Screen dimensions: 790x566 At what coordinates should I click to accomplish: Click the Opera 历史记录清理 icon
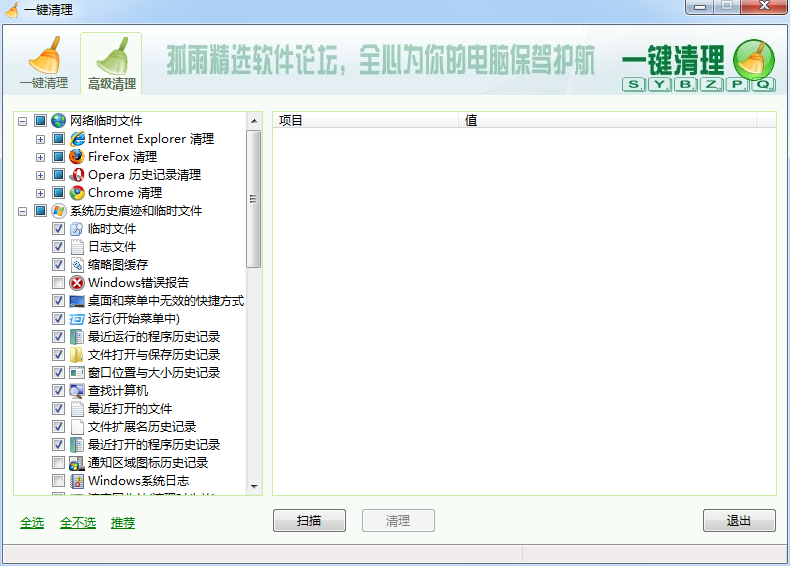click(x=77, y=175)
